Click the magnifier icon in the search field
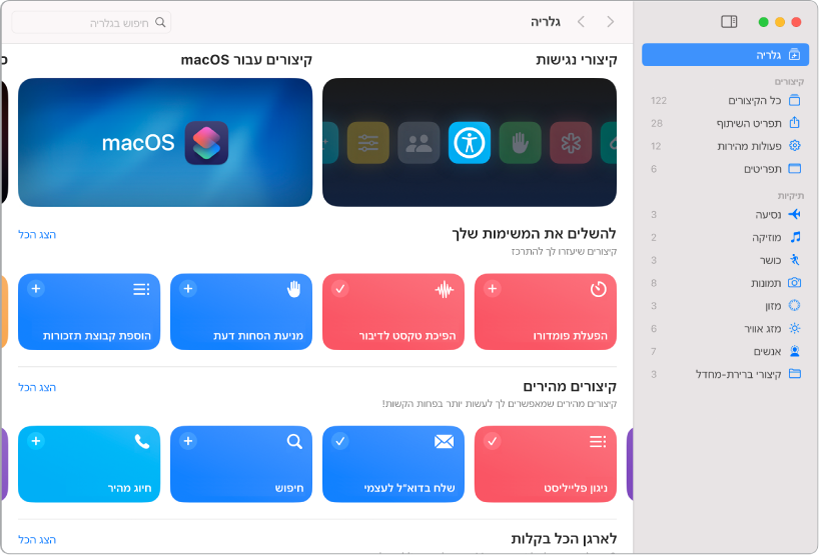Viewport: 820px width, 555px height. pyautogui.click(x=160, y=22)
